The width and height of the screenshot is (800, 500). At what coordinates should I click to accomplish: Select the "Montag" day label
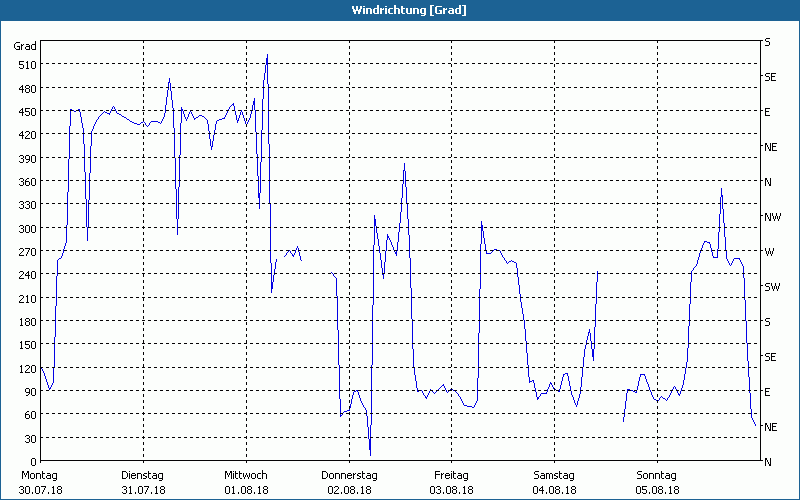coord(38,475)
